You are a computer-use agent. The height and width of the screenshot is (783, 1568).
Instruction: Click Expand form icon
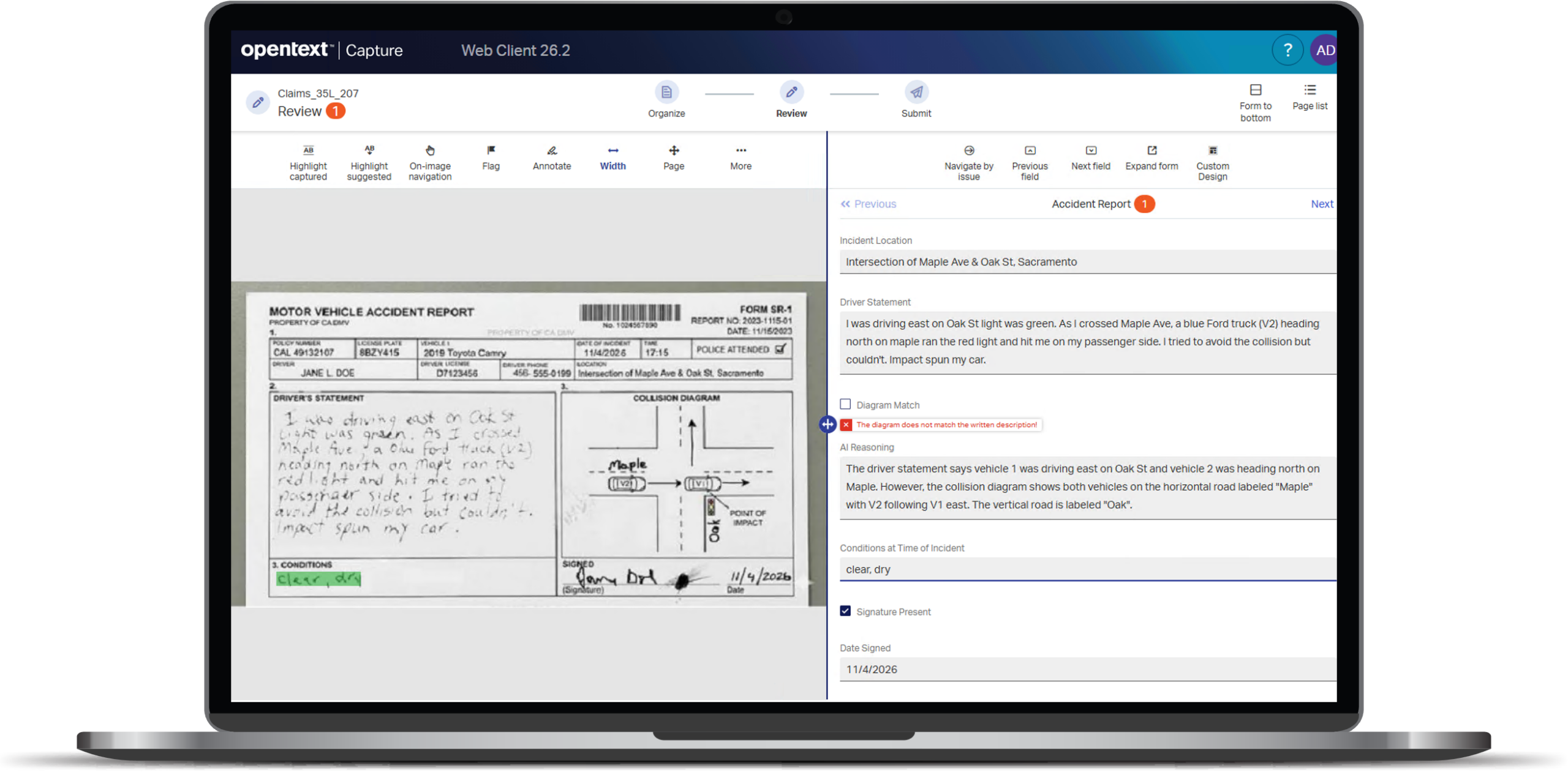click(1151, 151)
